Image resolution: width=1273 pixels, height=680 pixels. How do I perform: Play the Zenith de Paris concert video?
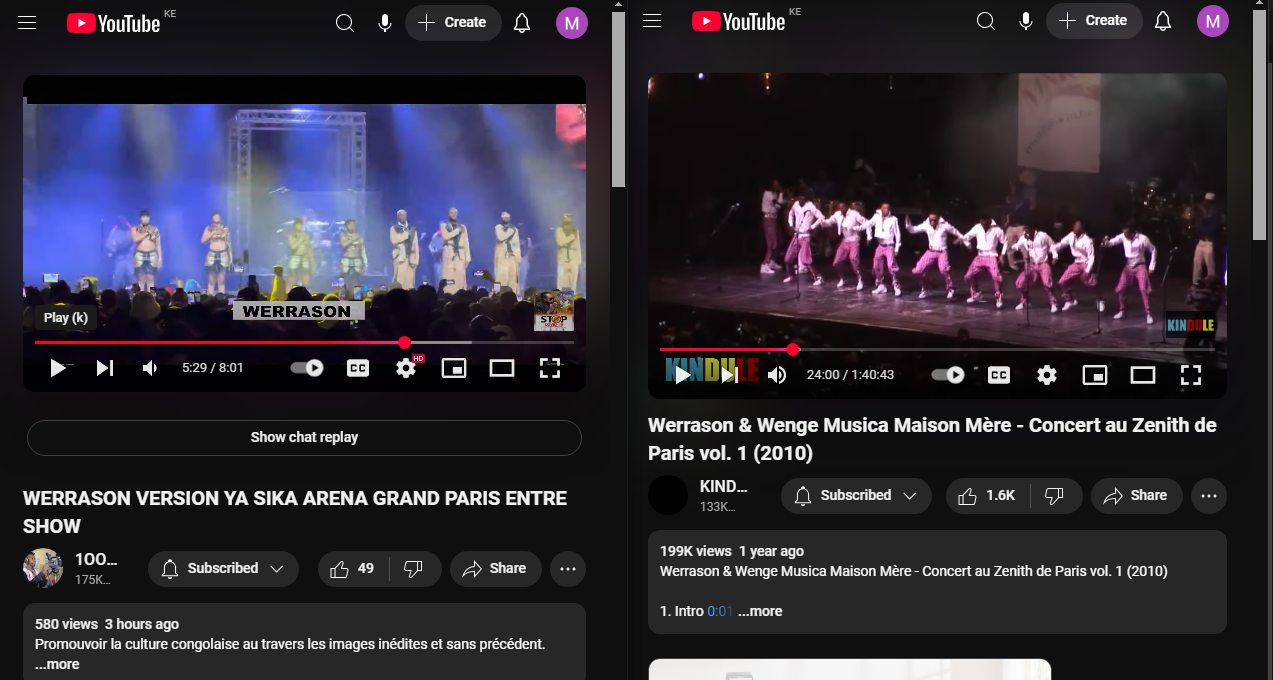click(682, 375)
